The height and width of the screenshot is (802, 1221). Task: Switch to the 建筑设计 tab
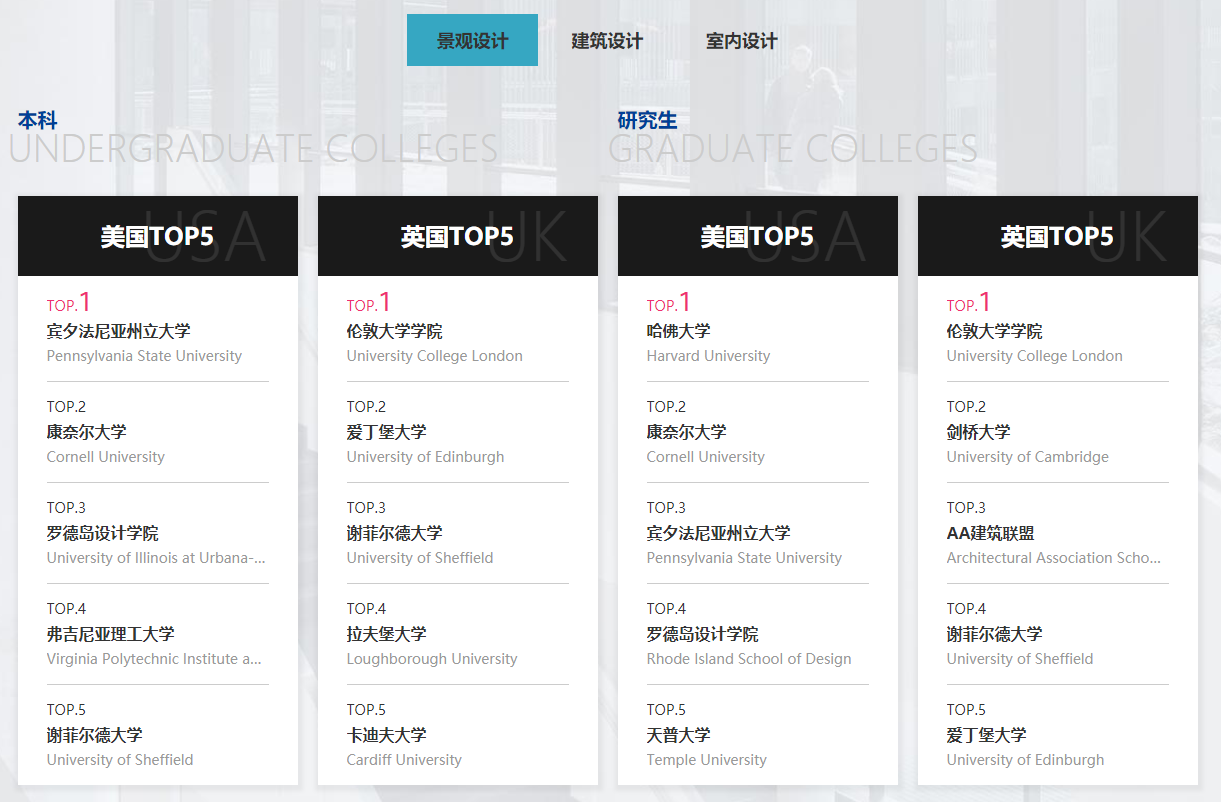pos(607,40)
